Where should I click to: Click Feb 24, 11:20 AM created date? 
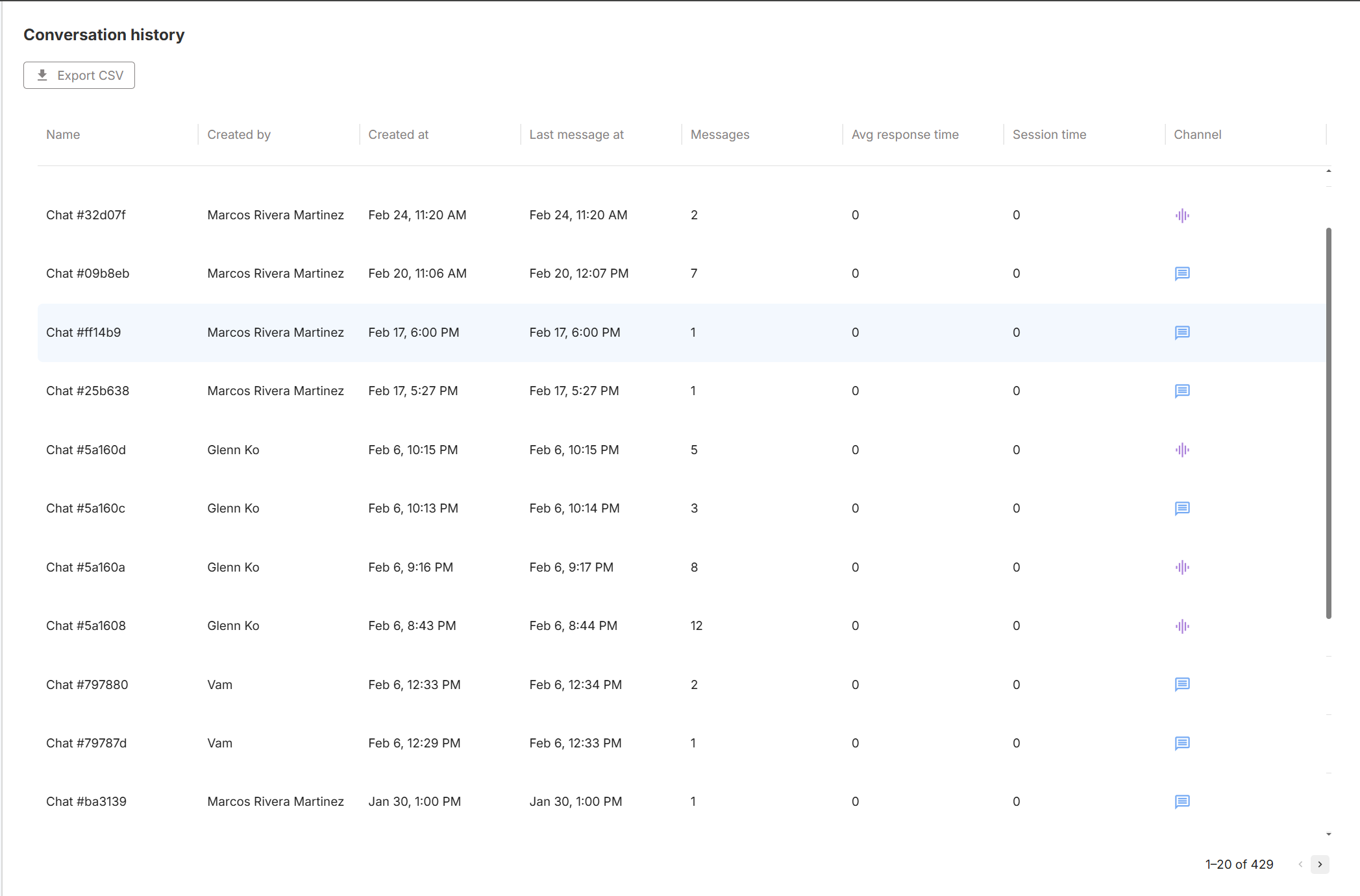417,215
